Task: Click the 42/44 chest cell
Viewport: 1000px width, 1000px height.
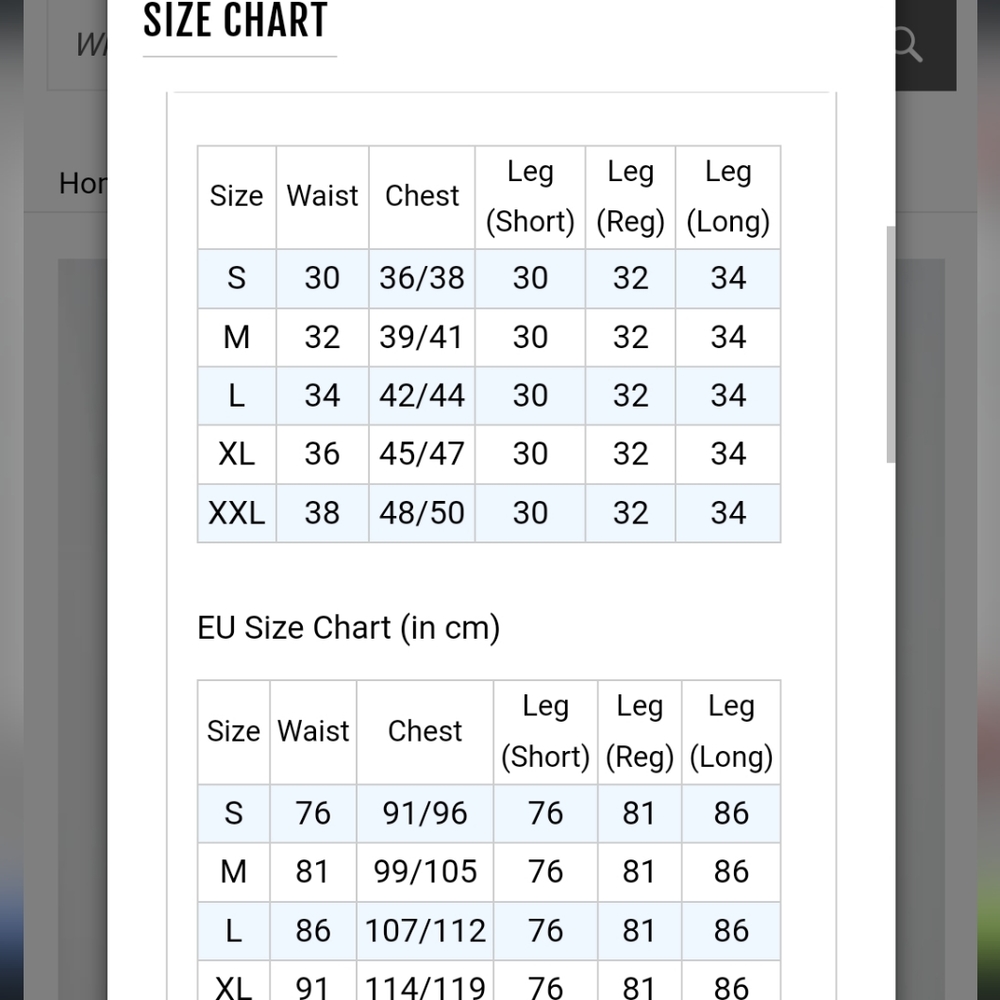Action: pyautogui.click(x=422, y=396)
